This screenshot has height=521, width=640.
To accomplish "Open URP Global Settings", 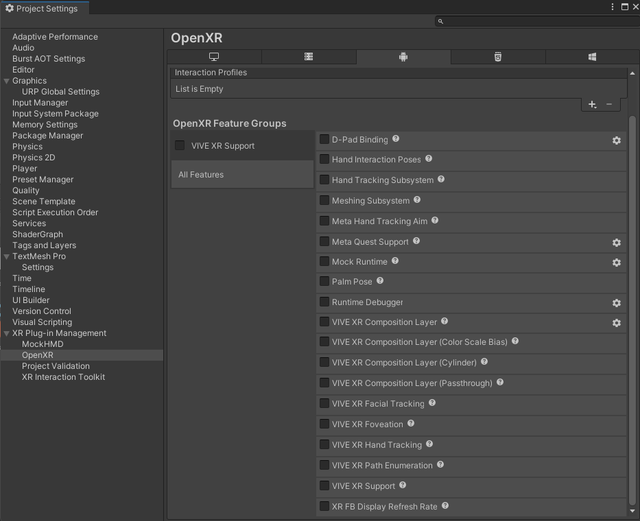I will click(x=60, y=92).
